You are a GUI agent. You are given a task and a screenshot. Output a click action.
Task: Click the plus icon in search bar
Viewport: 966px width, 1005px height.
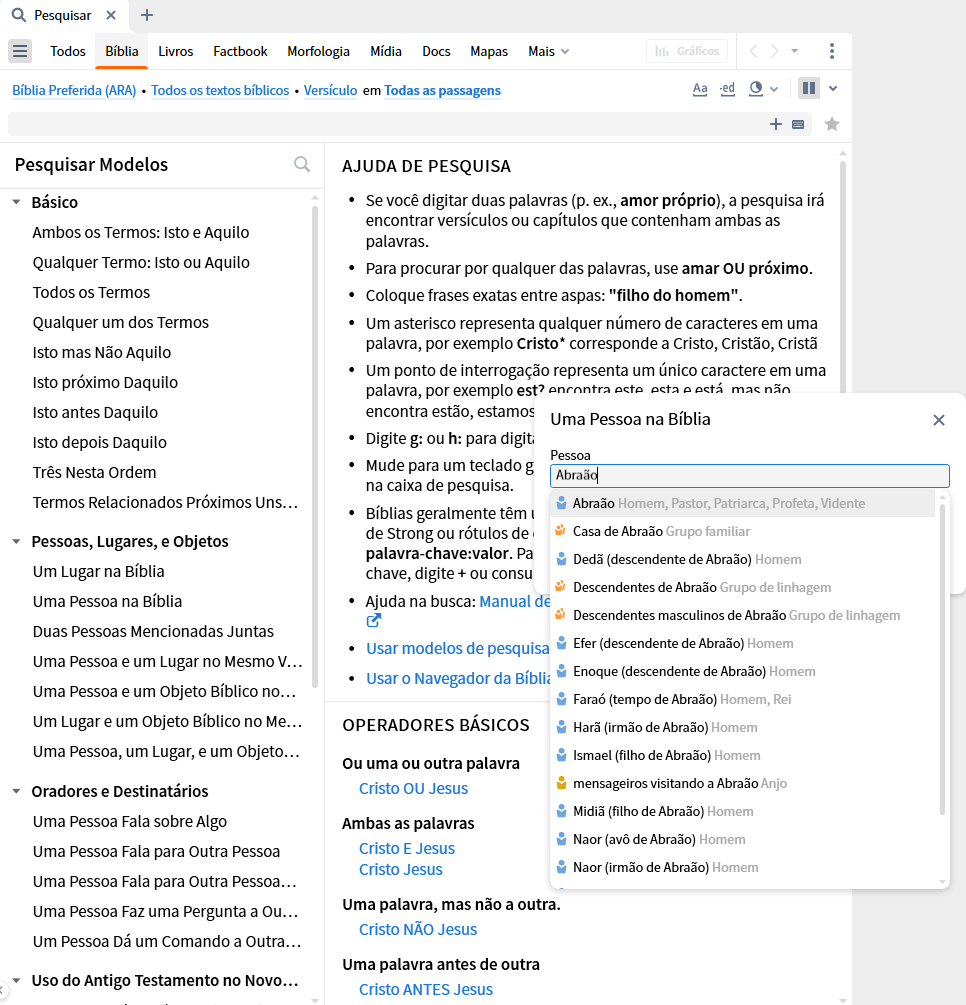(776, 124)
